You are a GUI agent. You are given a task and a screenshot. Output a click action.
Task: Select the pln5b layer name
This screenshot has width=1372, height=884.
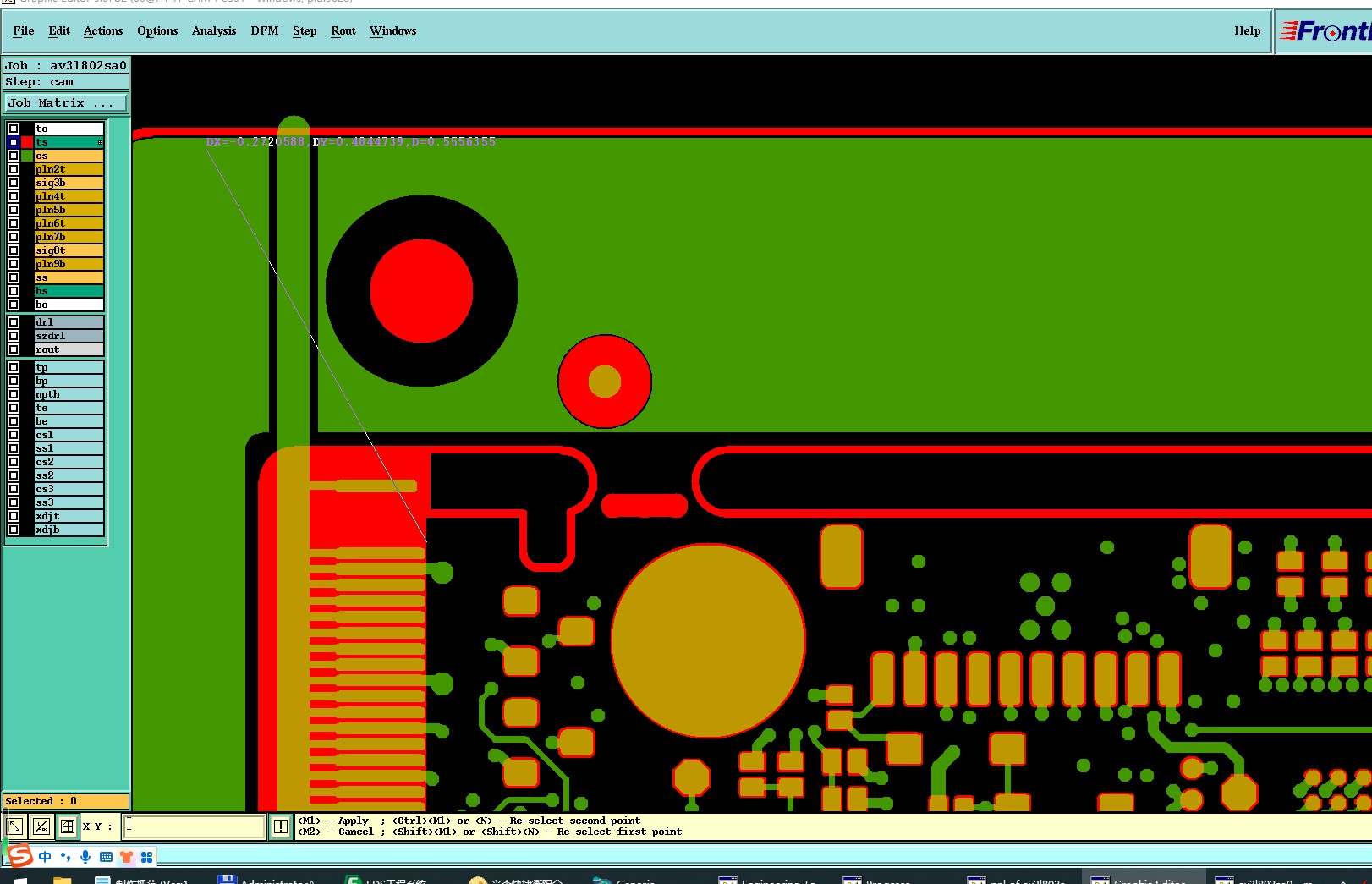[x=69, y=210]
